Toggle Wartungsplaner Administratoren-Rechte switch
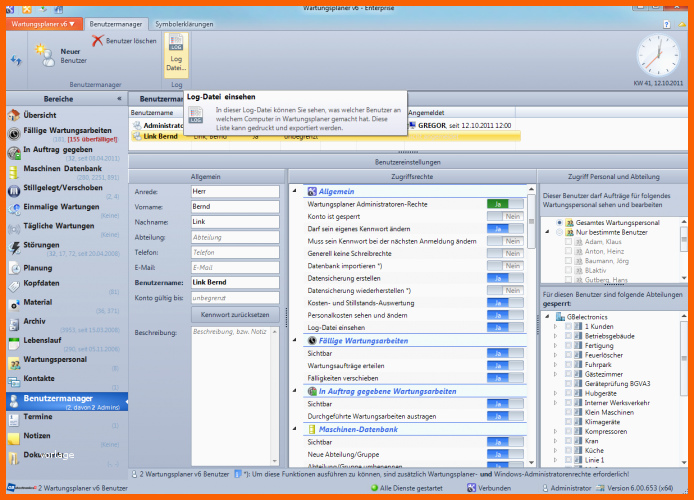 [505, 204]
